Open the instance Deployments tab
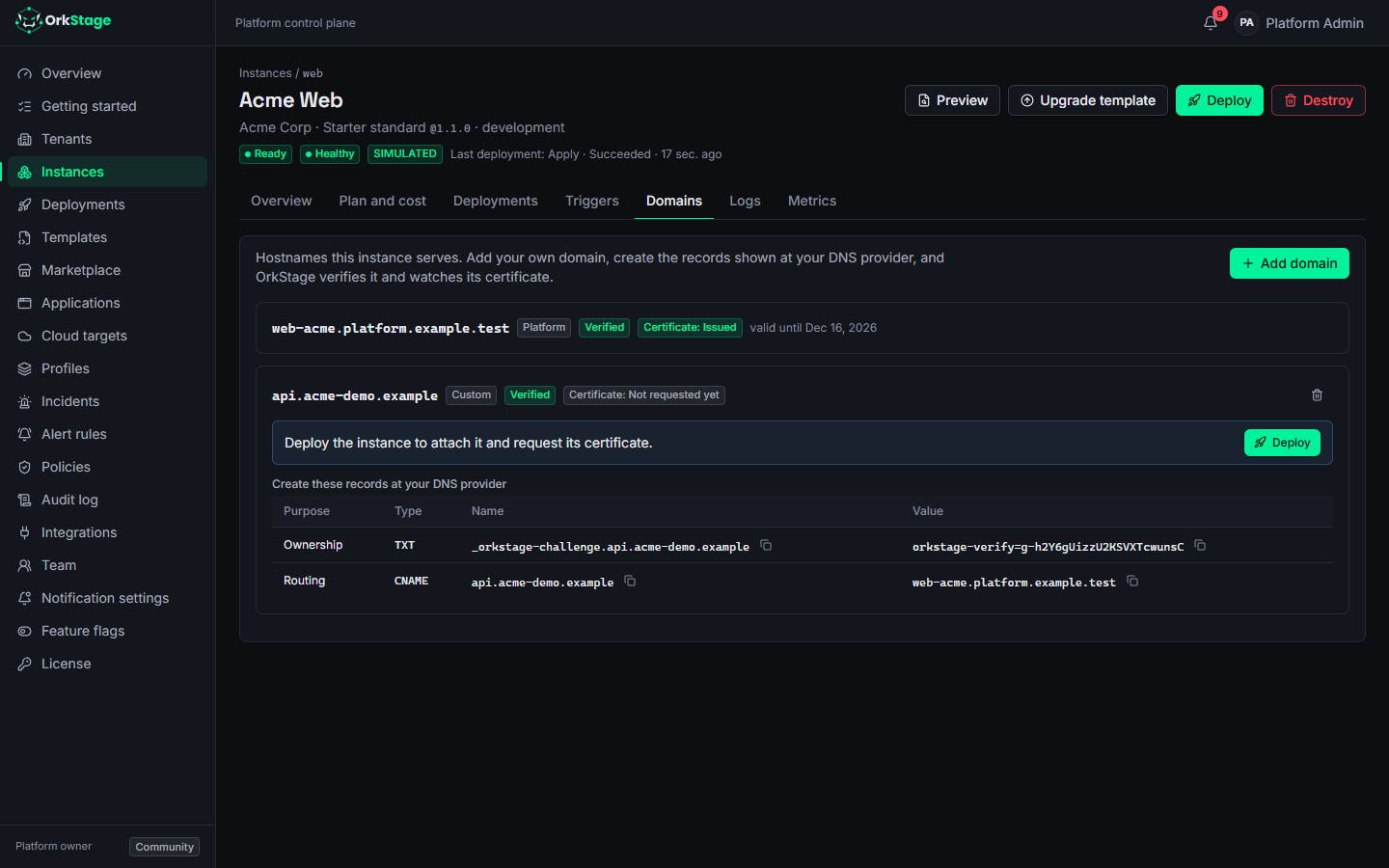The width and height of the screenshot is (1389, 868). point(496,201)
